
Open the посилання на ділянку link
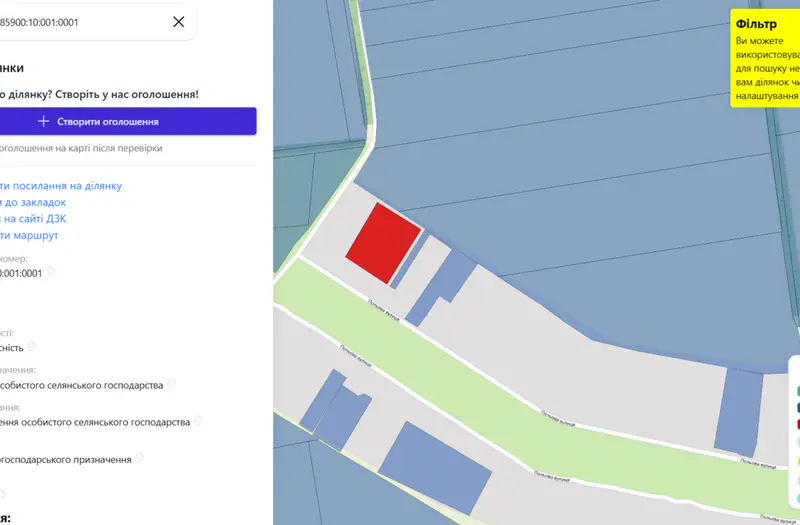[x=61, y=186]
